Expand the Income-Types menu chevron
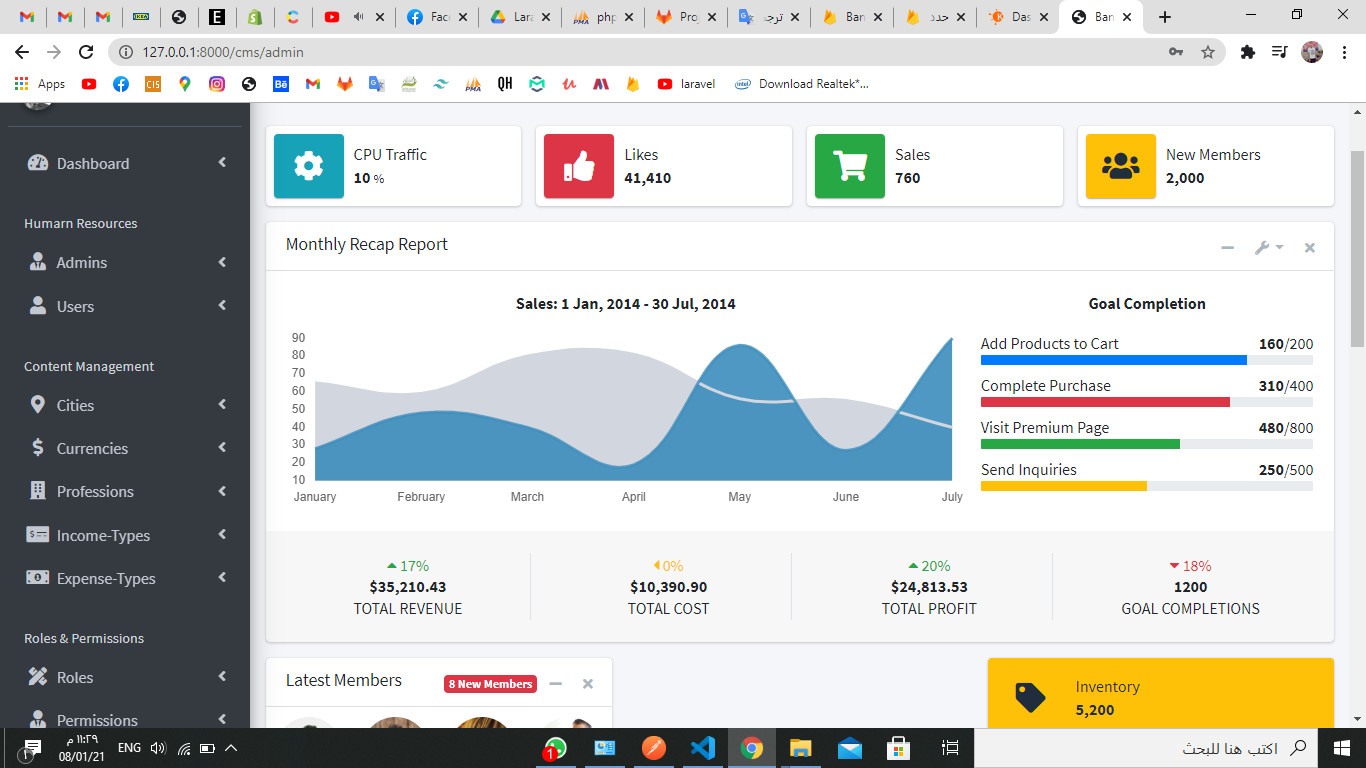This screenshot has height=768, width=1366. (x=222, y=534)
